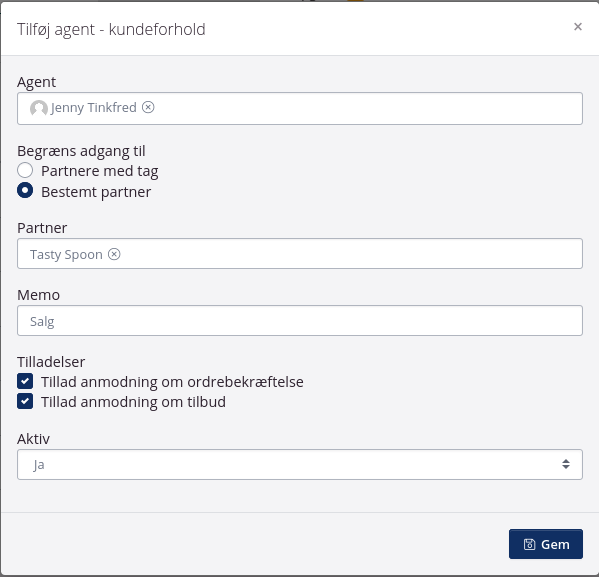This screenshot has height=577, width=599.
Task: Click the Partnere med tag label text
Action: click(x=100, y=171)
